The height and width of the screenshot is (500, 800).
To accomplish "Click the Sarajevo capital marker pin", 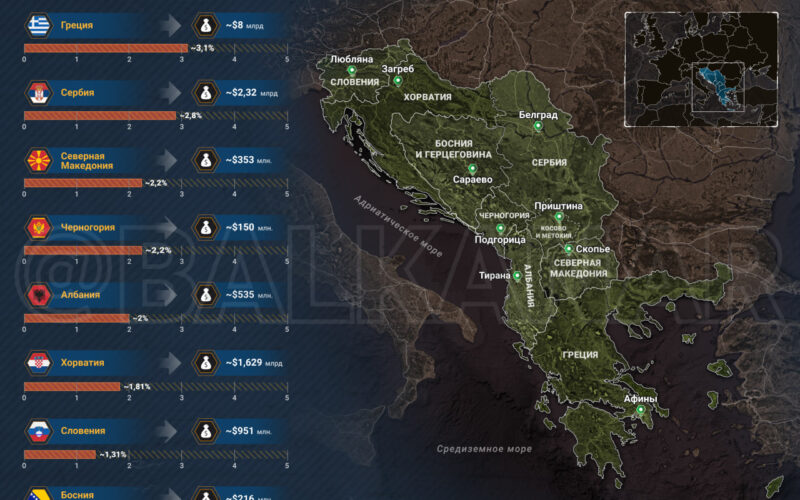I will click(472, 169).
